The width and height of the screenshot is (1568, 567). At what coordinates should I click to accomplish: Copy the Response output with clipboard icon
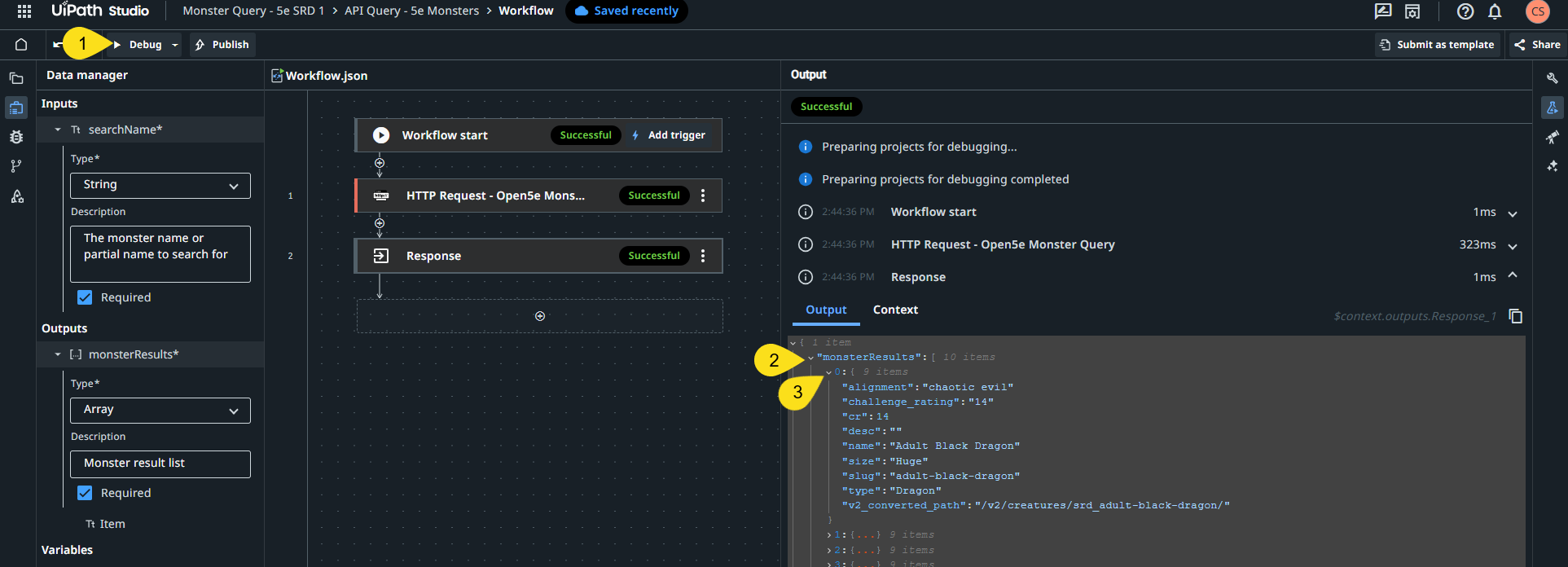pos(1516,316)
